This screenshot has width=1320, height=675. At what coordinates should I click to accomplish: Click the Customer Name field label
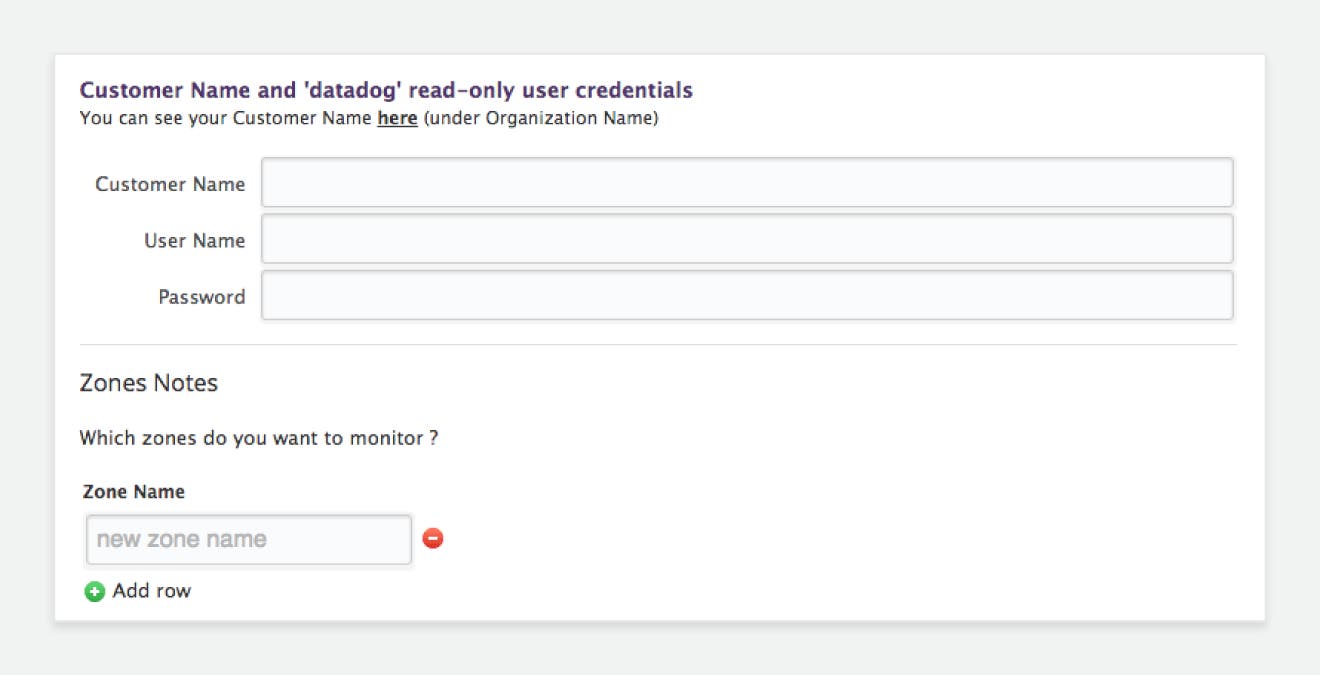170,184
